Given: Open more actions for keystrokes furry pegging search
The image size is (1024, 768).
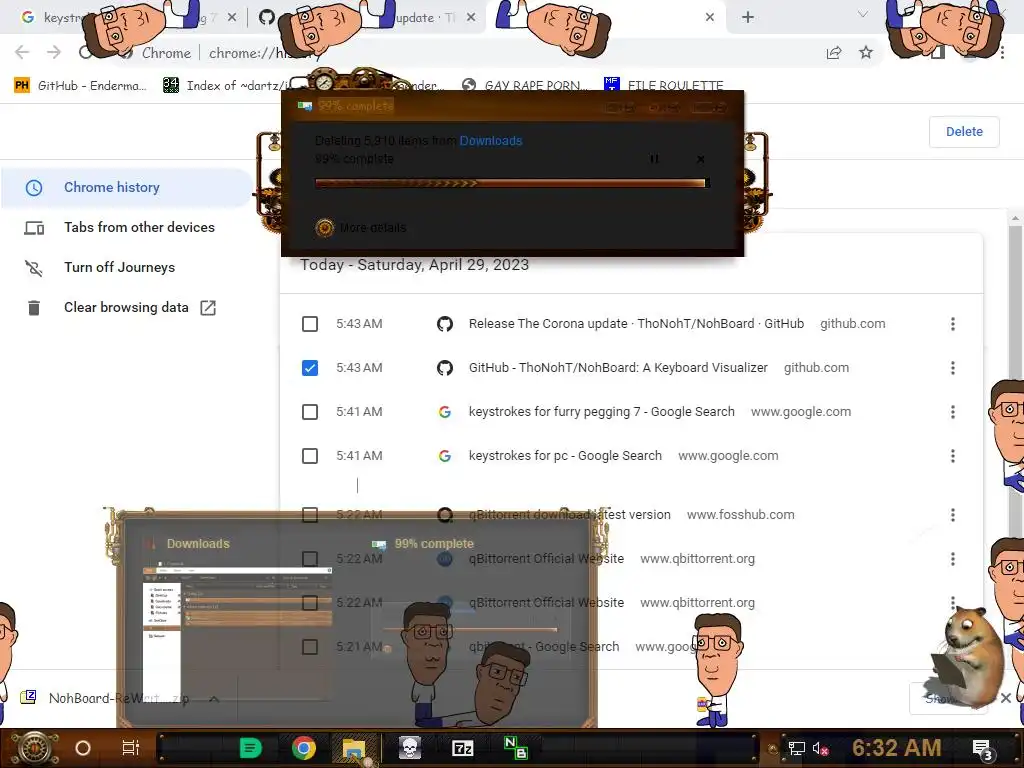Looking at the screenshot, I should click(x=953, y=412).
